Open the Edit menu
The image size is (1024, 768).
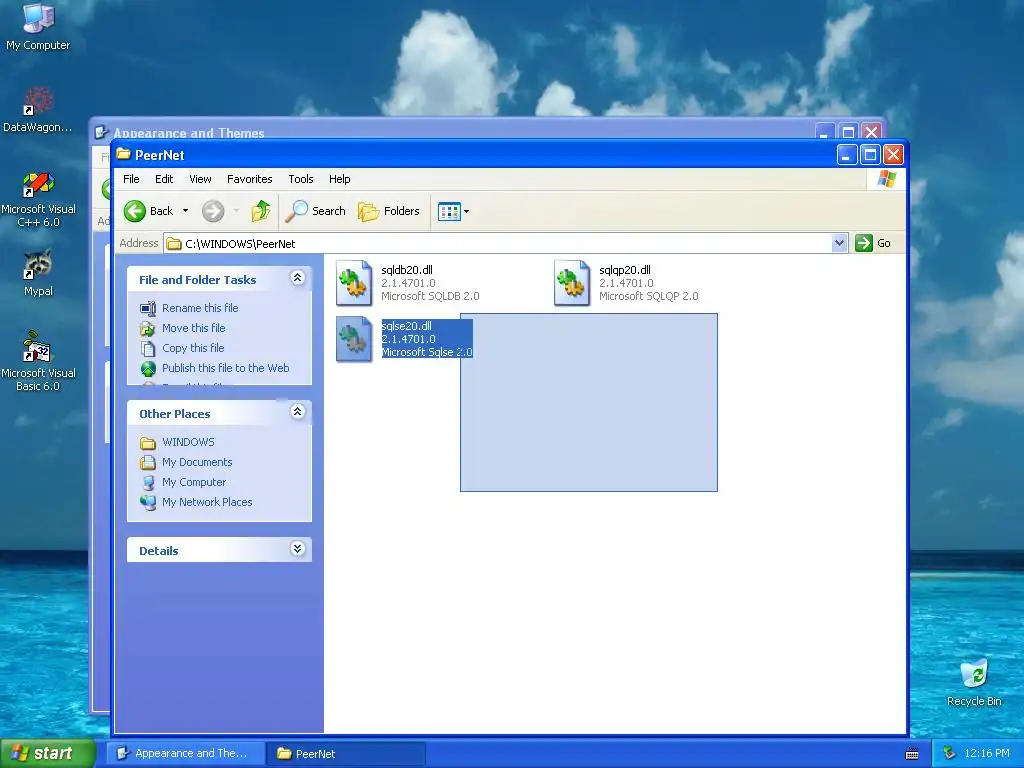[164, 179]
